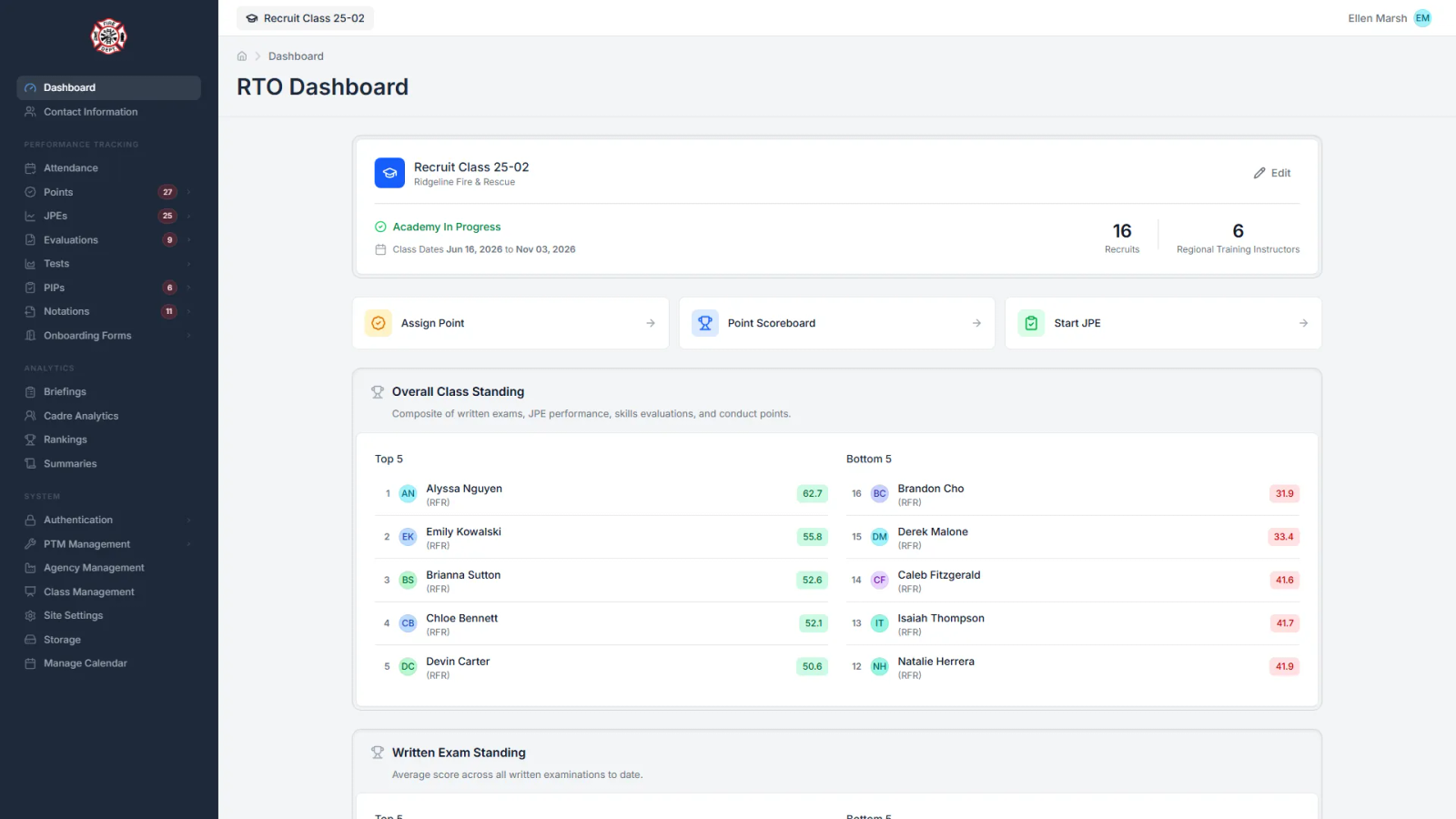1456x819 pixels.
Task: Open the Recruit Class 25-02 selector
Action: 305,18
